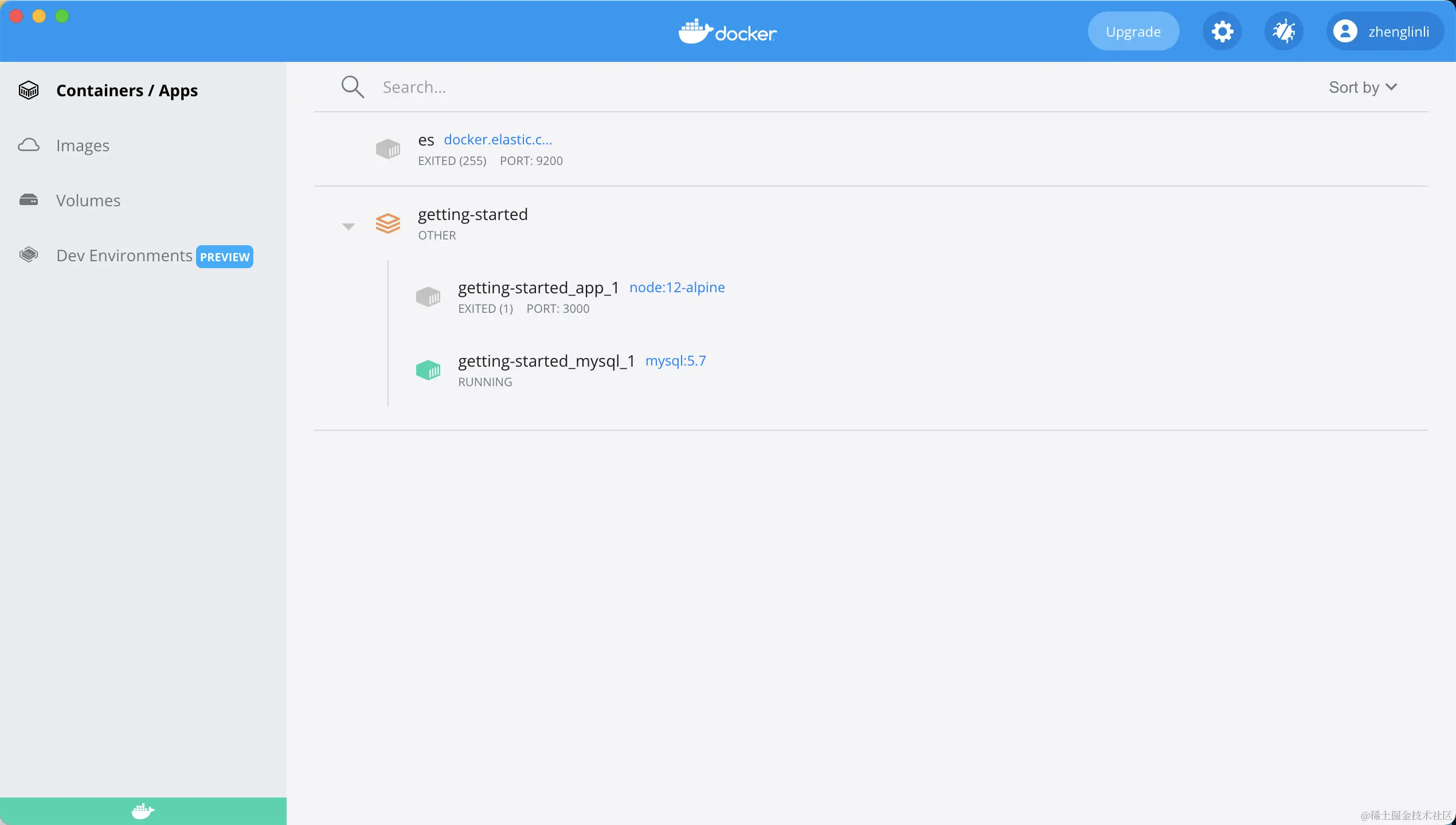Screen dimensions: 1456x825
Task: Open the Sort by dropdown
Action: point(1363,87)
